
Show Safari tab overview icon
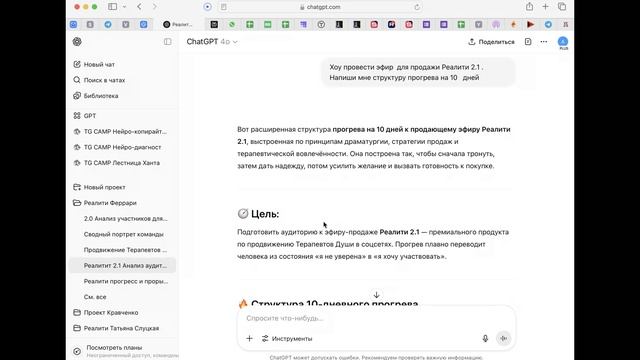(562, 7)
